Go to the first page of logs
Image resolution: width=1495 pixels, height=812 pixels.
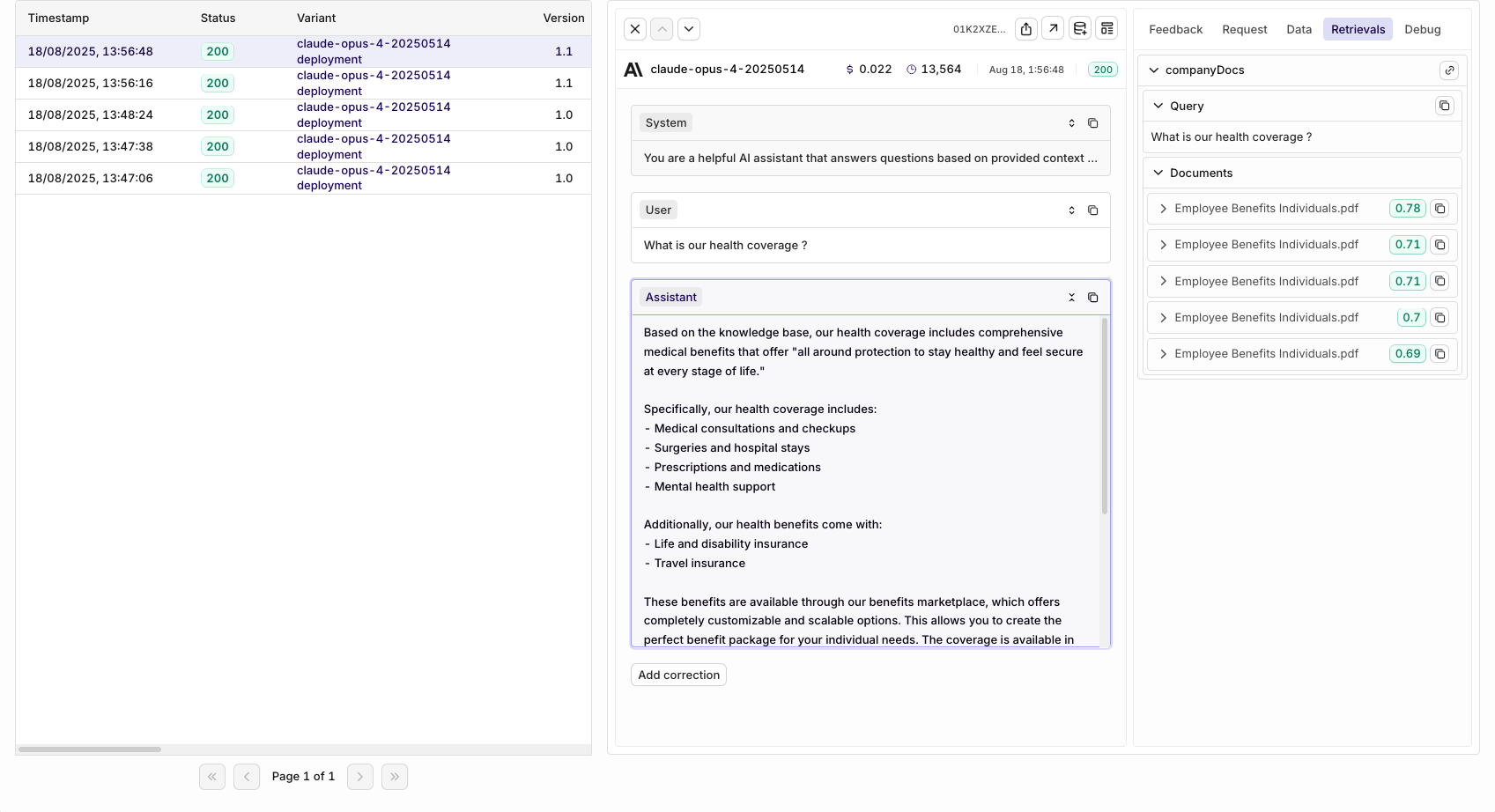coord(212,777)
